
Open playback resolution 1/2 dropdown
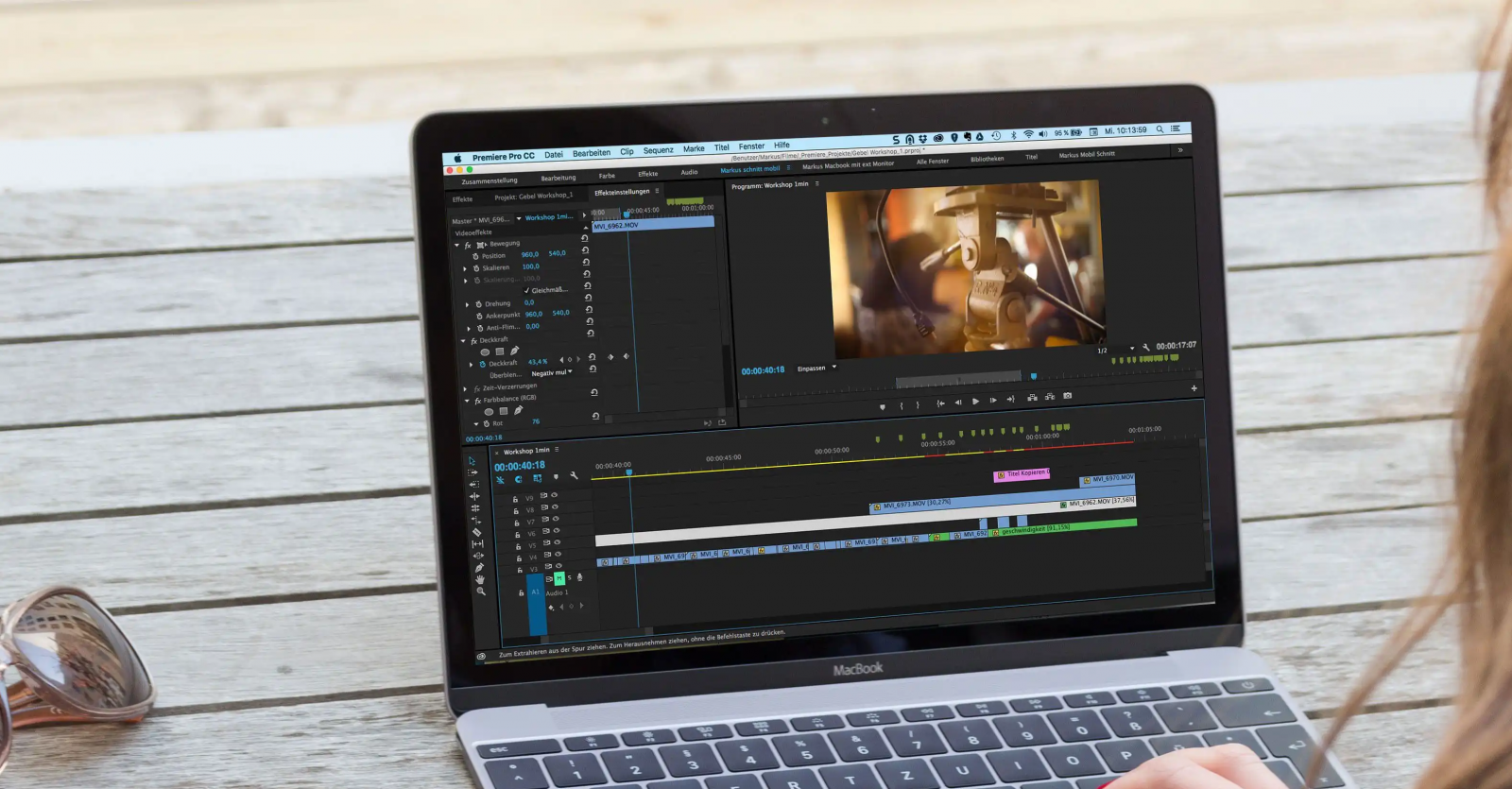pos(1114,350)
